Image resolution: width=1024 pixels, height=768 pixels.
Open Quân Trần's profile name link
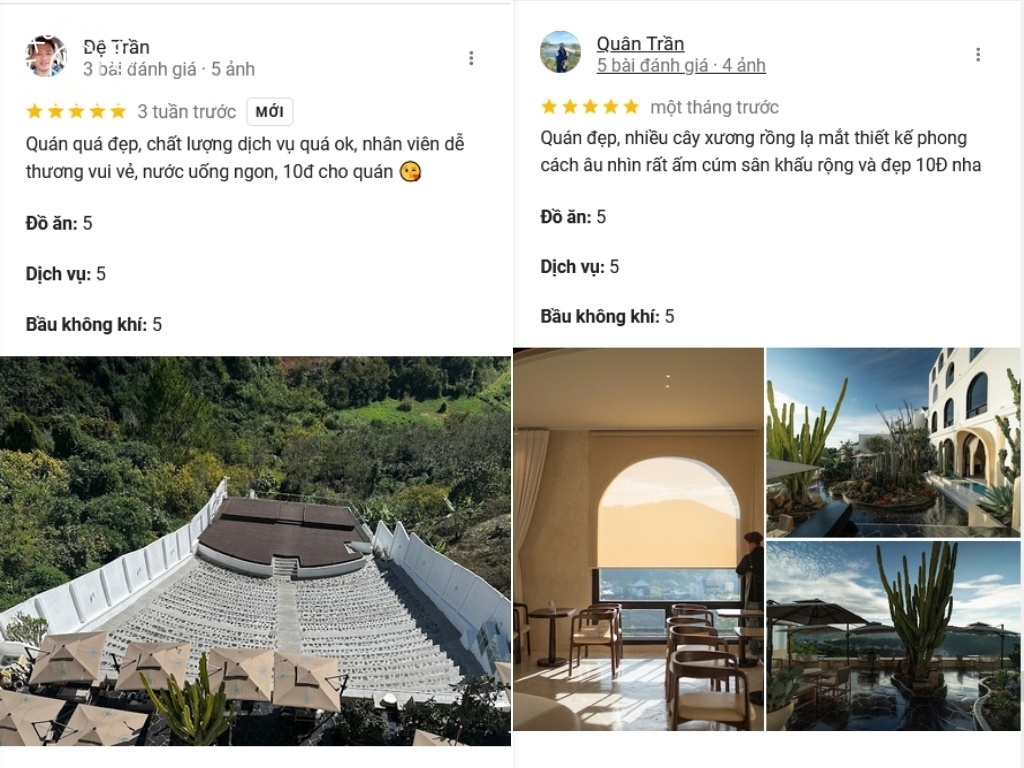tap(640, 43)
